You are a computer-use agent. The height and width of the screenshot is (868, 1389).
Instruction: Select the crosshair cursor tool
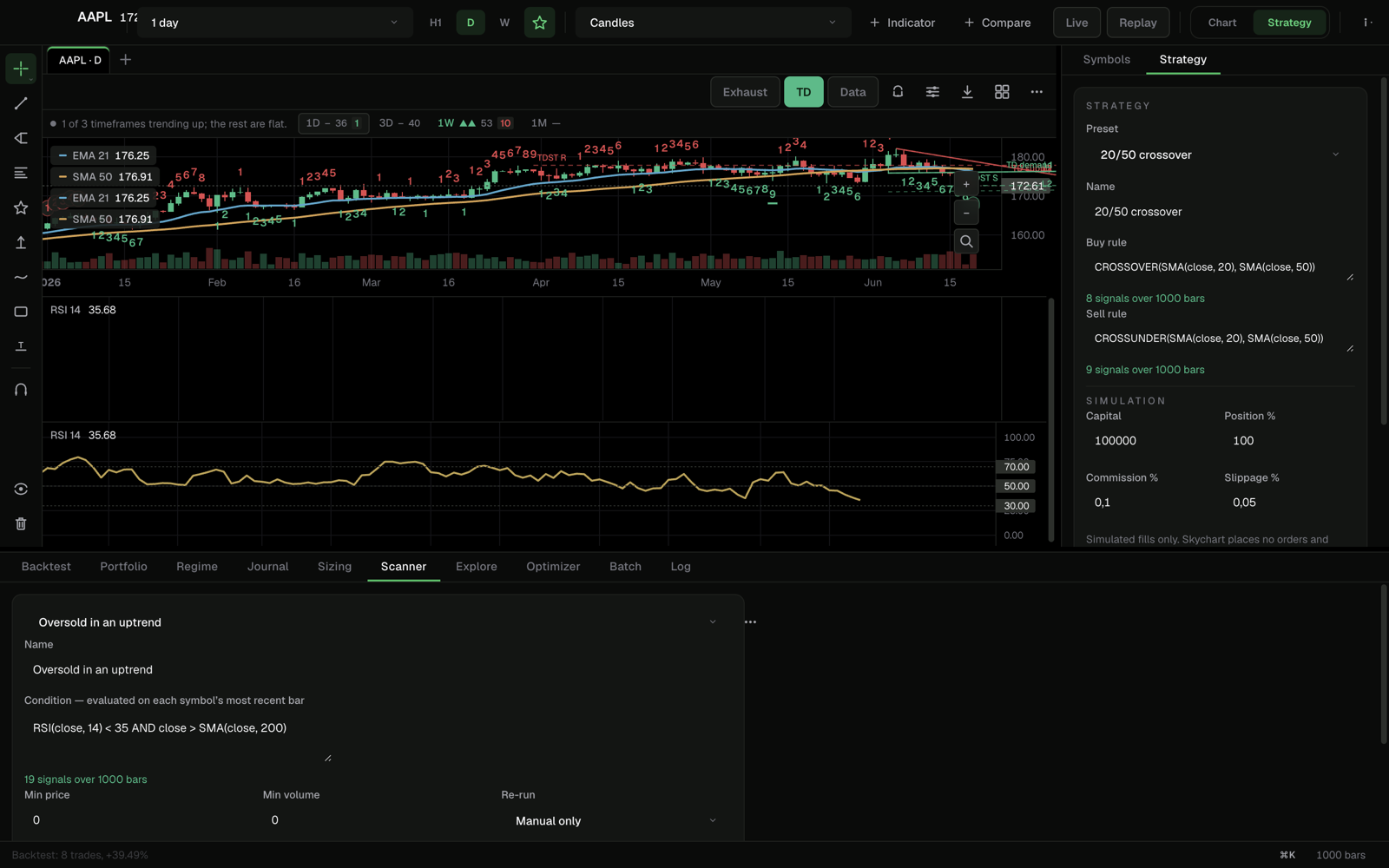click(21, 69)
